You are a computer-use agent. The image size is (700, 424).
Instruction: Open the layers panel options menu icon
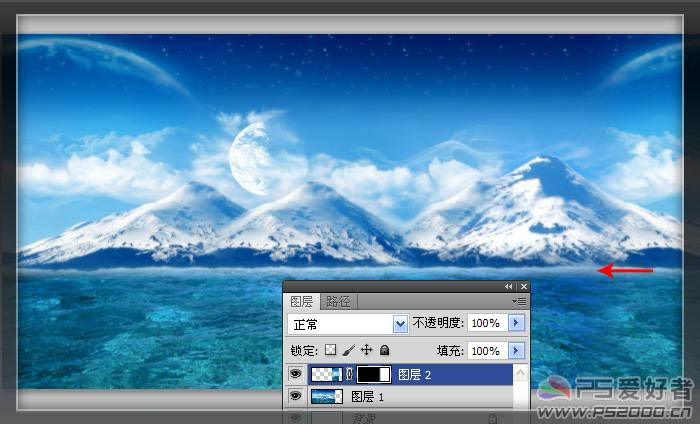pyautogui.click(x=518, y=300)
